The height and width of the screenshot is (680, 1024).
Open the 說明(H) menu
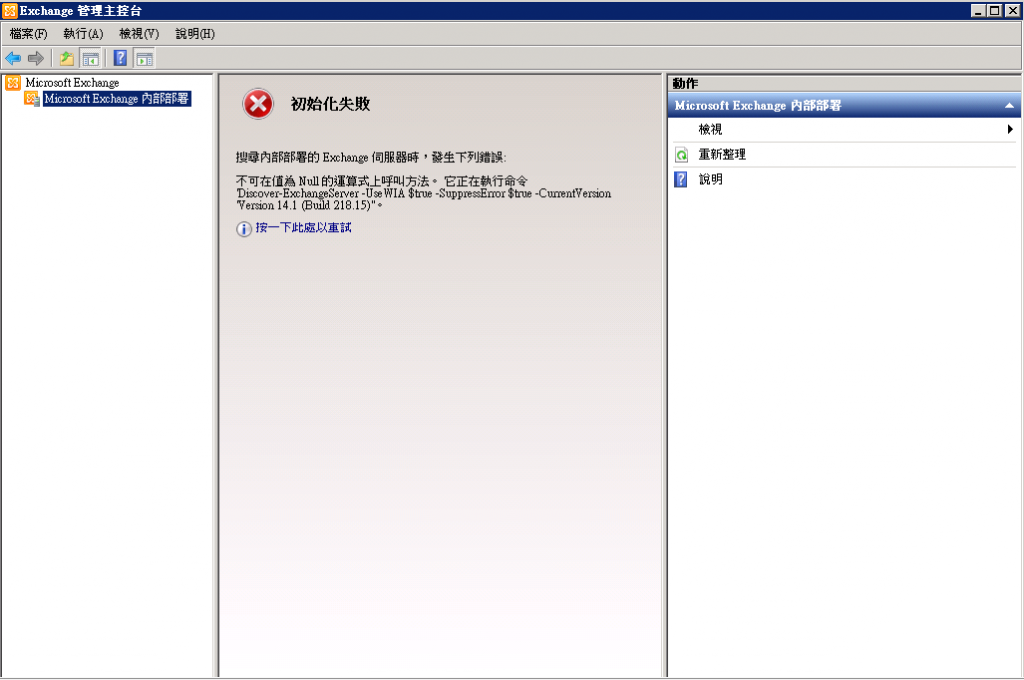(195, 34)
